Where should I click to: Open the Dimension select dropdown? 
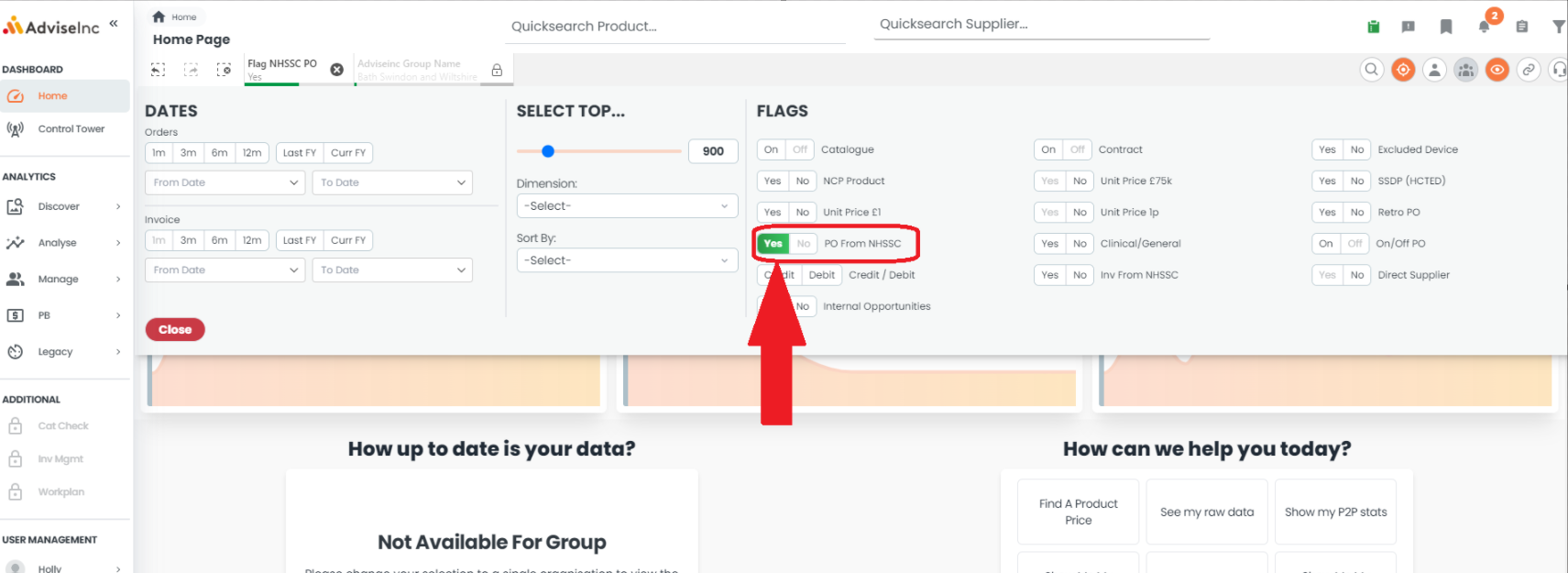627,206
